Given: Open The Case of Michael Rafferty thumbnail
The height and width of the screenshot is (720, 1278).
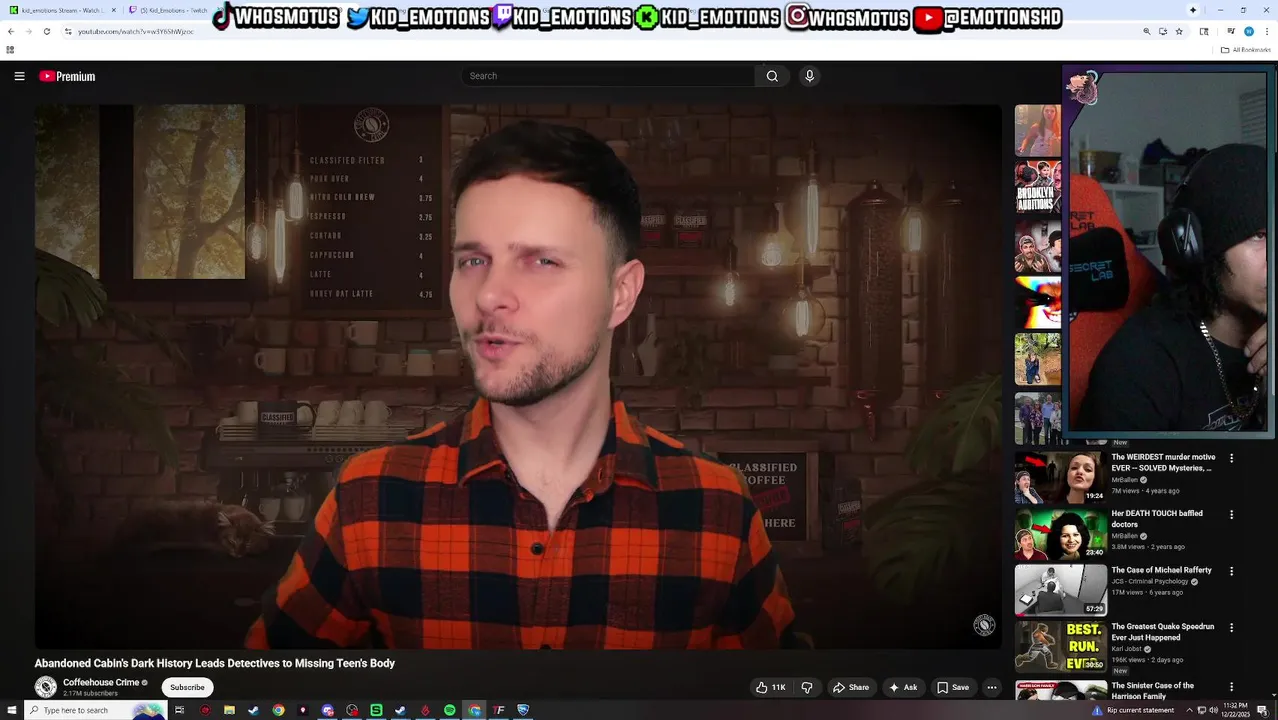Looking at the screenshot, I should (1061, 590).
